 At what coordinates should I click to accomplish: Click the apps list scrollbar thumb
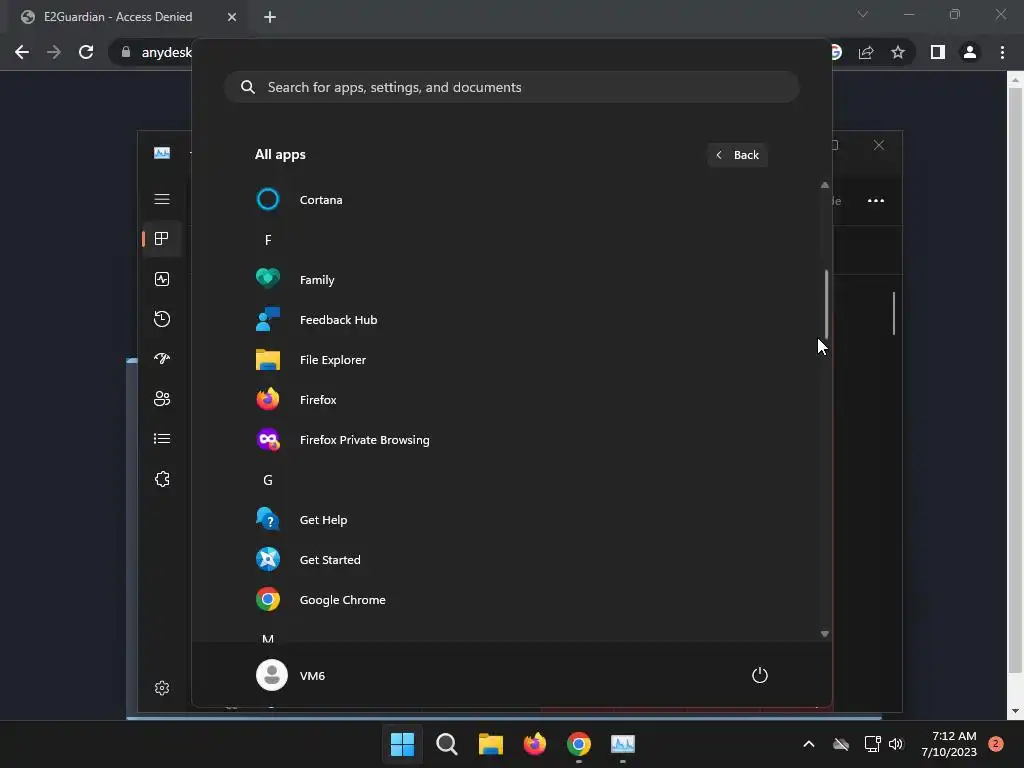pos(825,304)
